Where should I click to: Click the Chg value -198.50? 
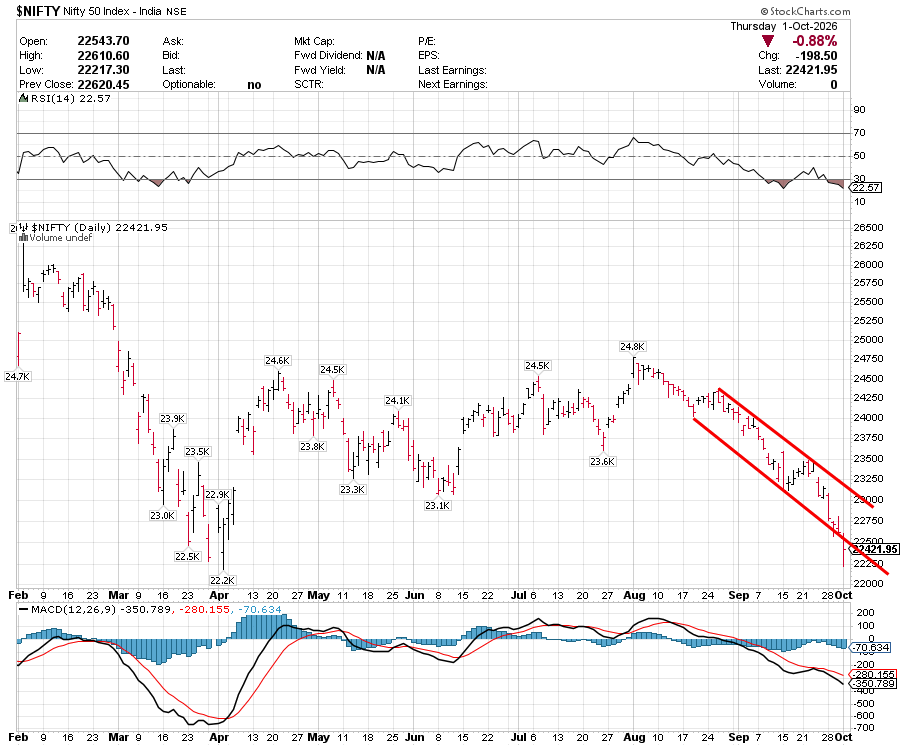[816, 56]
